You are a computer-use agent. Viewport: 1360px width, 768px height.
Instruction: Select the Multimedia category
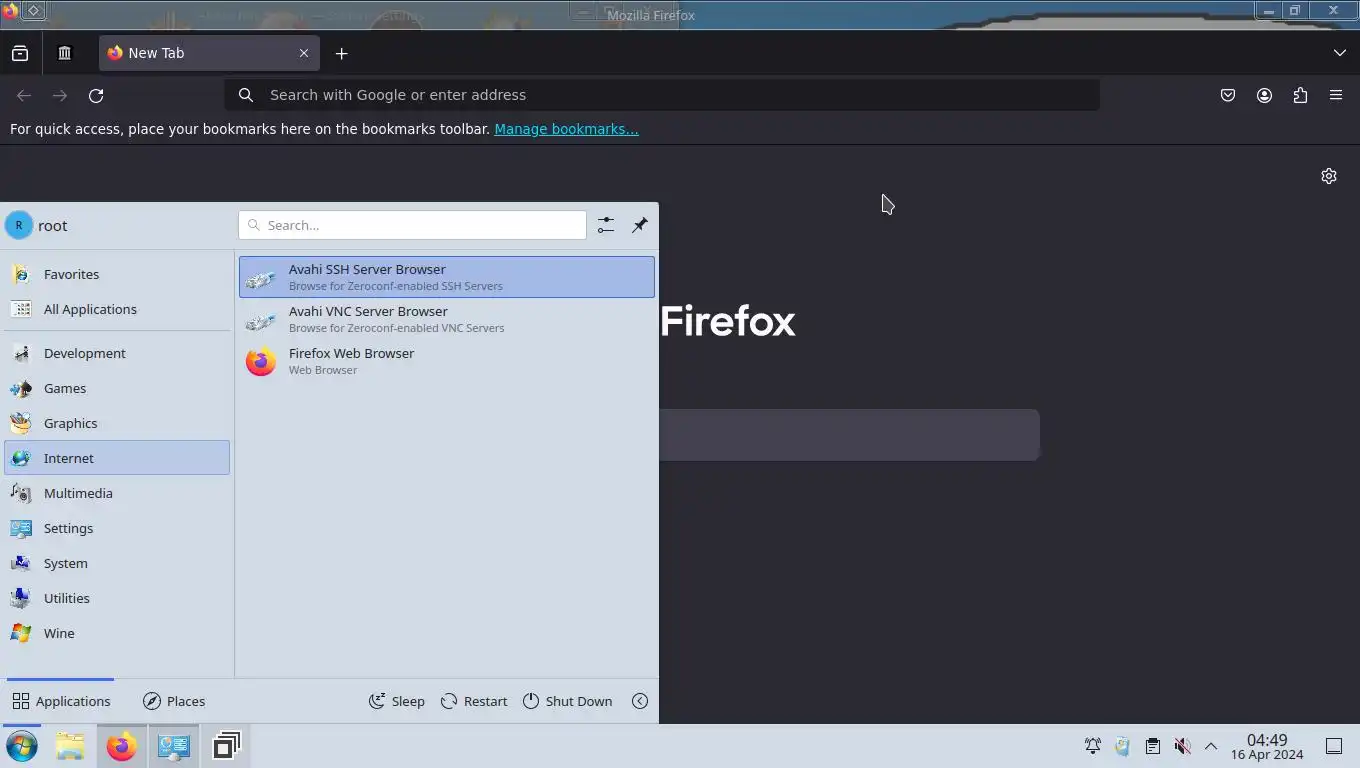pos(117,493)
